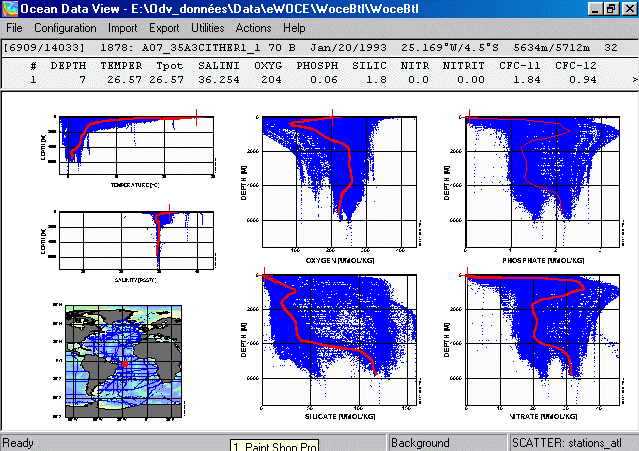The width and height of the screenshot is (639, 451).
Task: Click the Paint Shop Pro taskbar tooltip
Action: coord(274,446)
